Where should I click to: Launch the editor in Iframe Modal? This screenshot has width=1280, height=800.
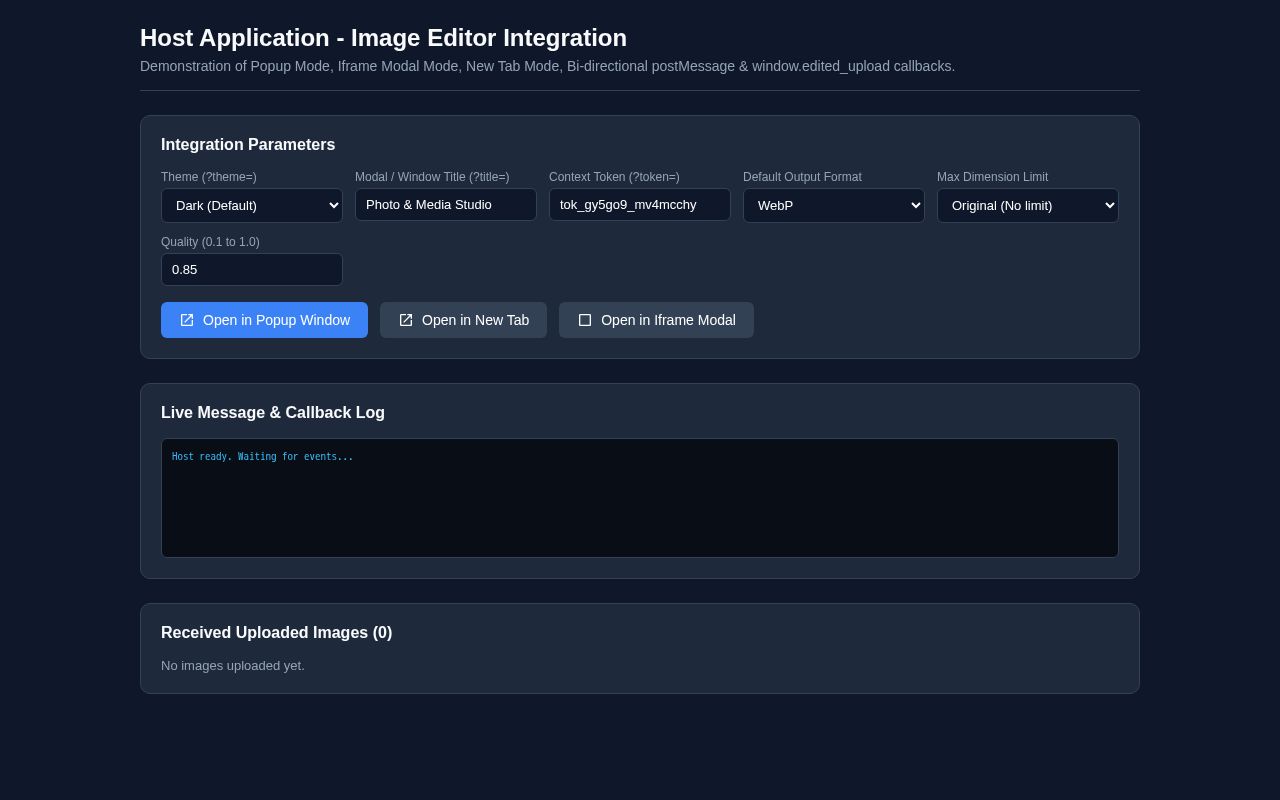tap(656, 320)
